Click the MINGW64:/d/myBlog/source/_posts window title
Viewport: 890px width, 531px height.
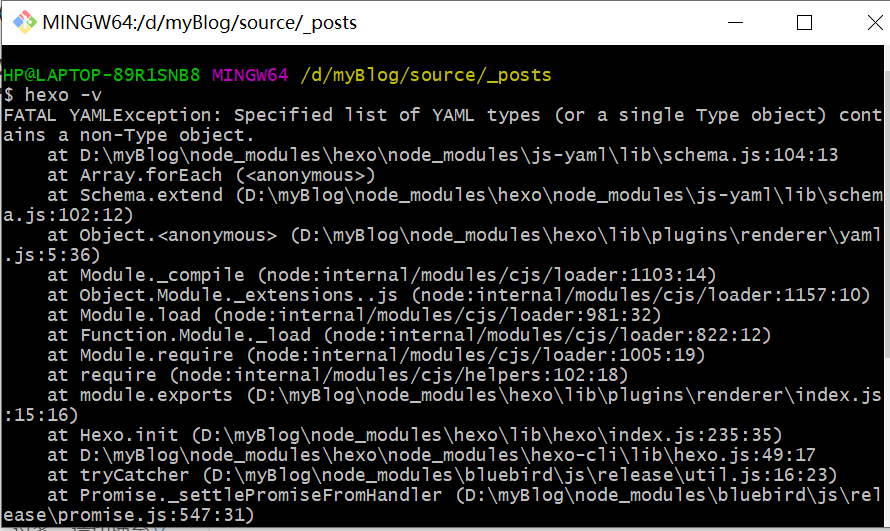(x=200, y=22)
